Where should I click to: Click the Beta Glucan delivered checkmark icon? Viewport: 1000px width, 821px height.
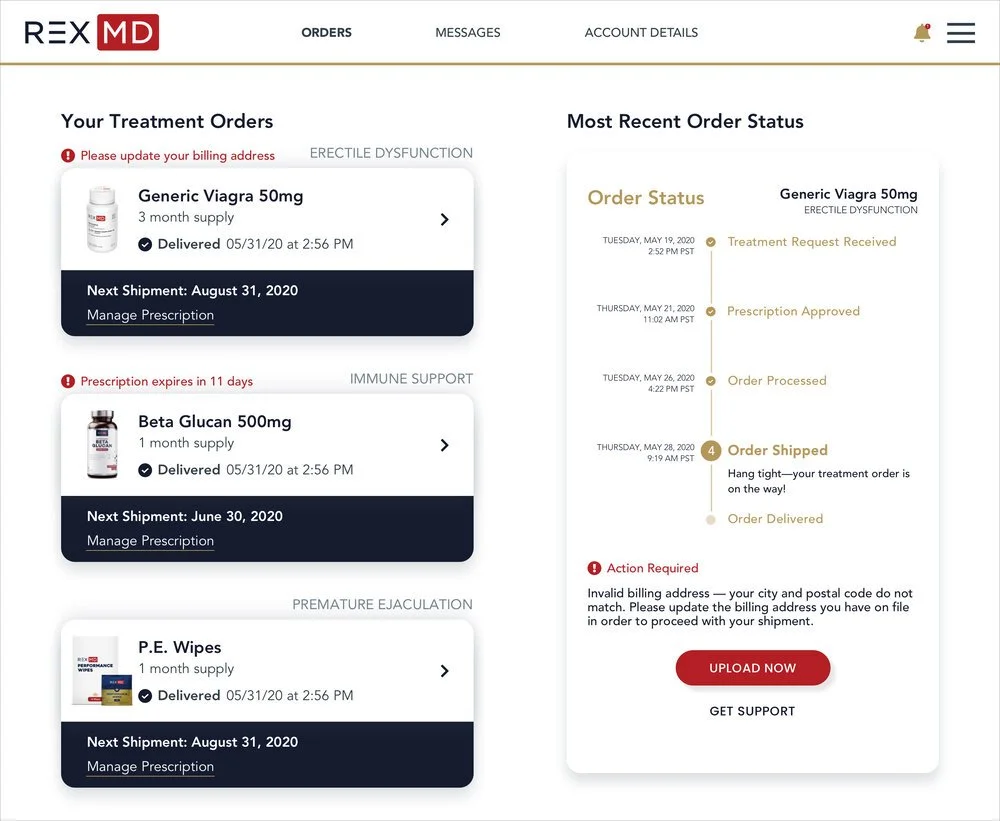point(145,470)
